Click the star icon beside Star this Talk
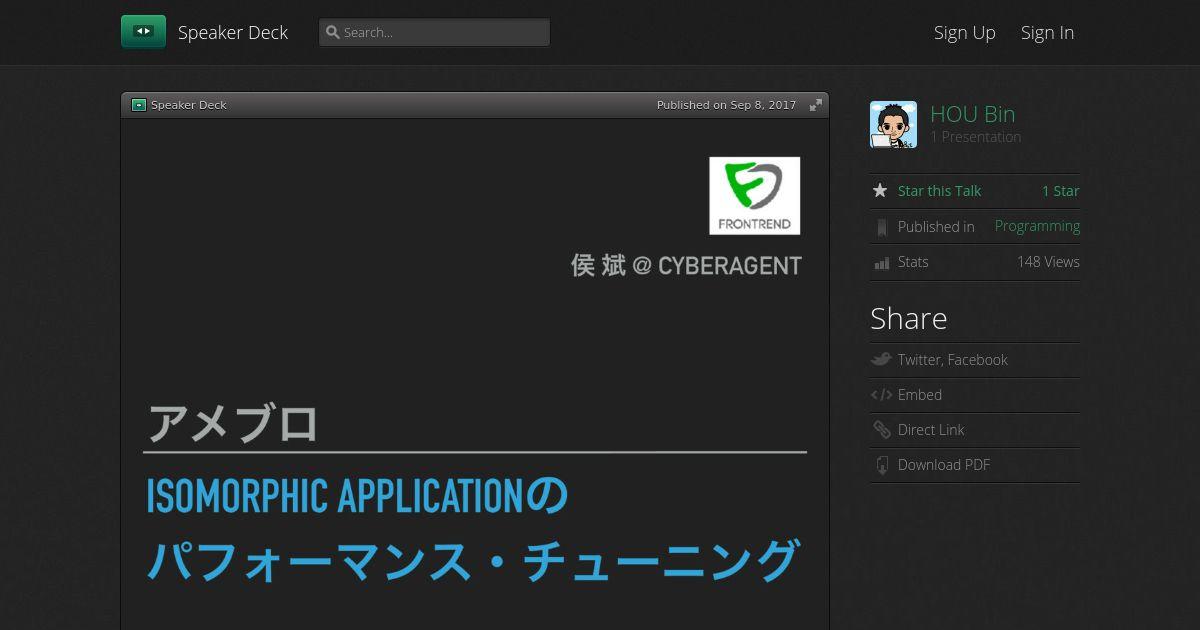 click(880, 190)
